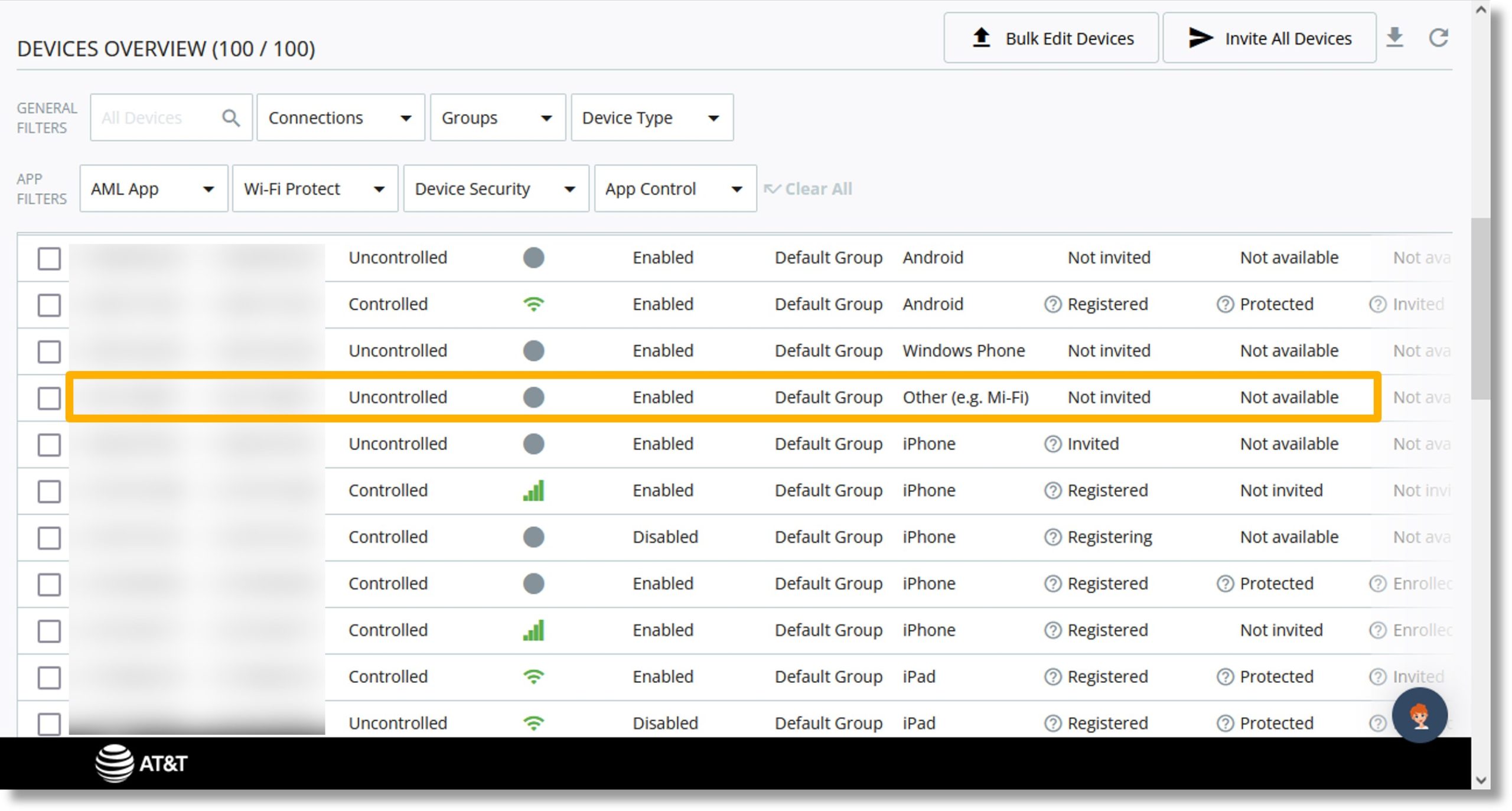Select checkbox for Invited iPhone row
The width and height of the screenshot is (1512, 811).
tap(49, 445)
